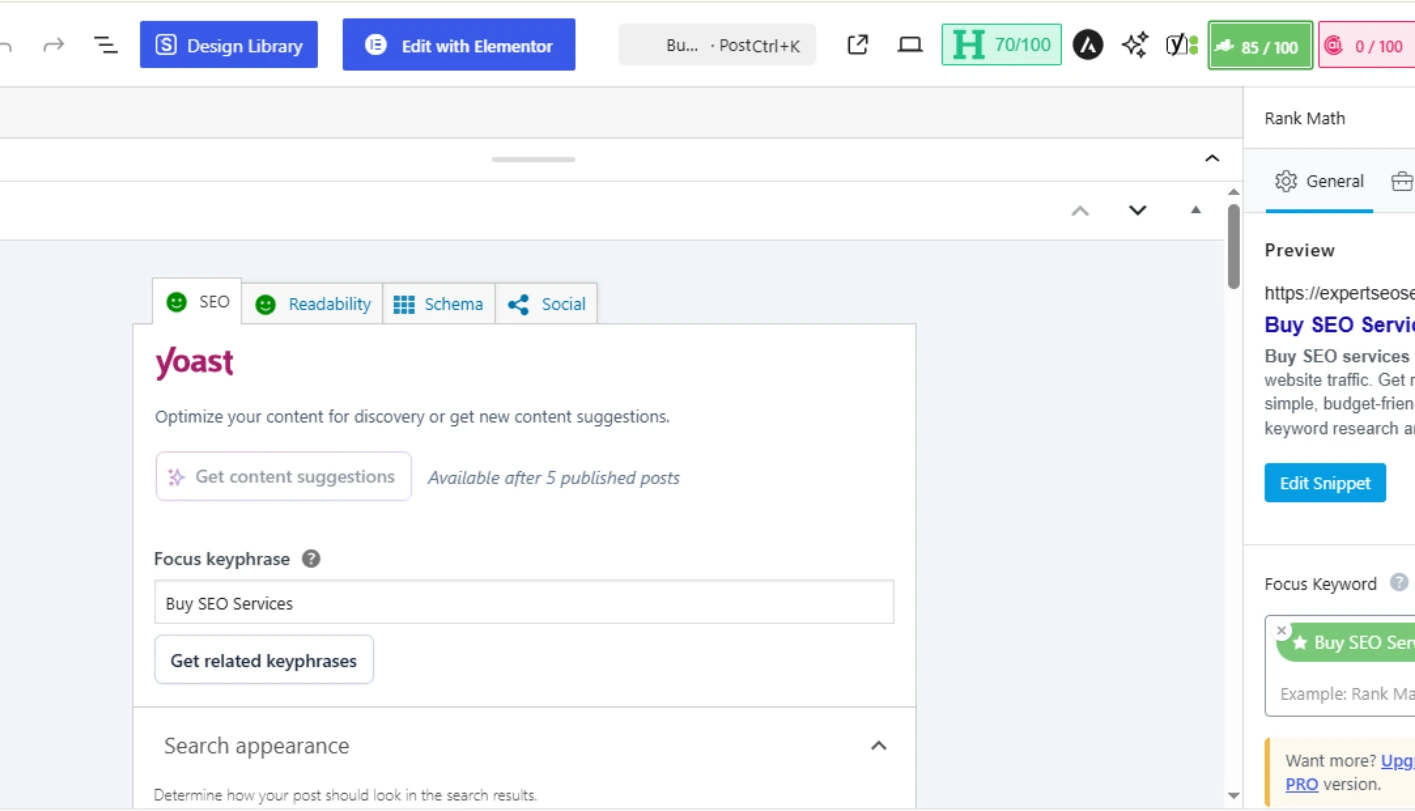The width and height of the screenshot is (1415, 811).
Task: Click Edit with Elementor button
Action: tap(459, 45)
